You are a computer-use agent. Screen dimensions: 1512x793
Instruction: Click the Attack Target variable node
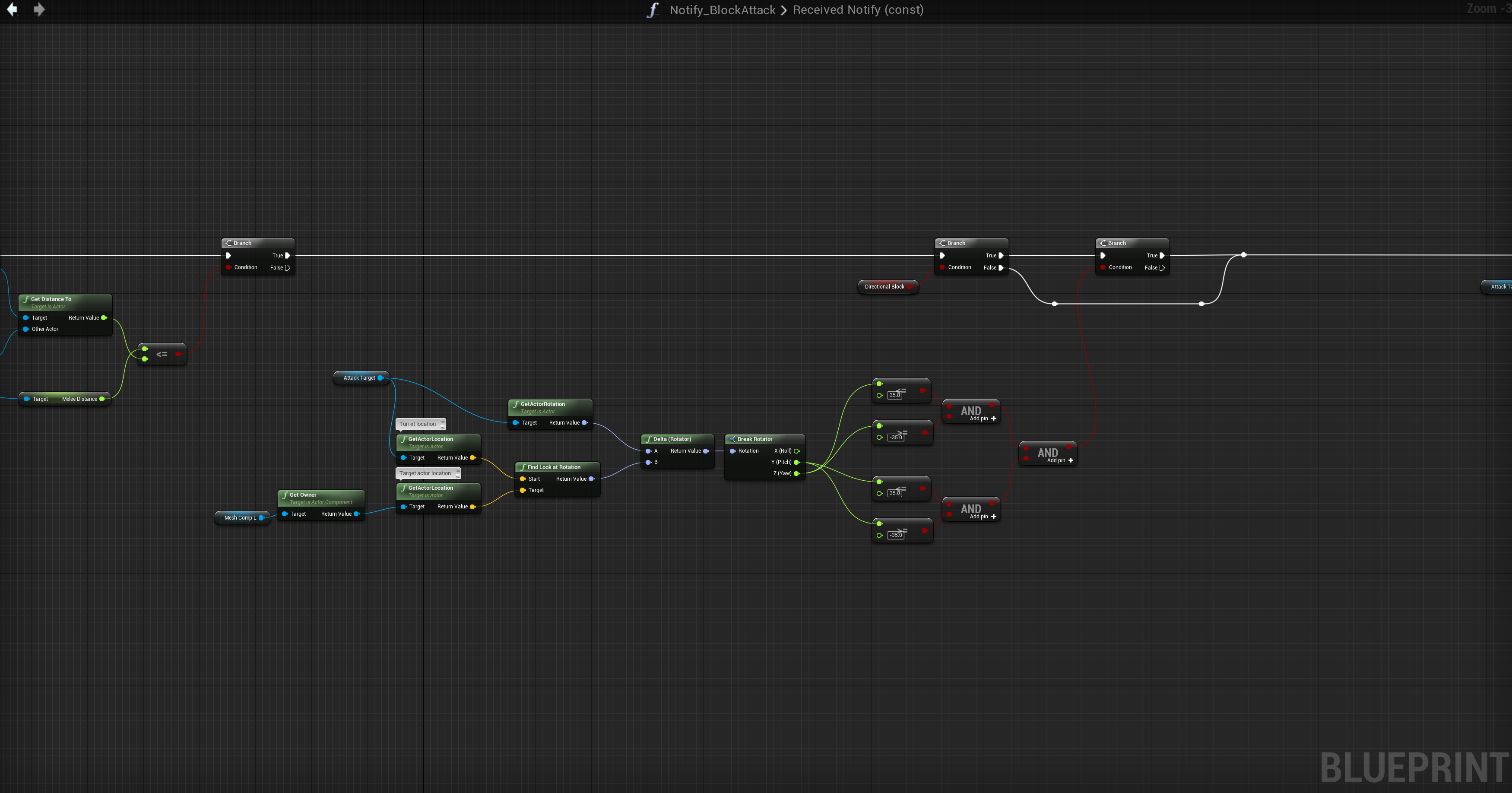point(358,378)
